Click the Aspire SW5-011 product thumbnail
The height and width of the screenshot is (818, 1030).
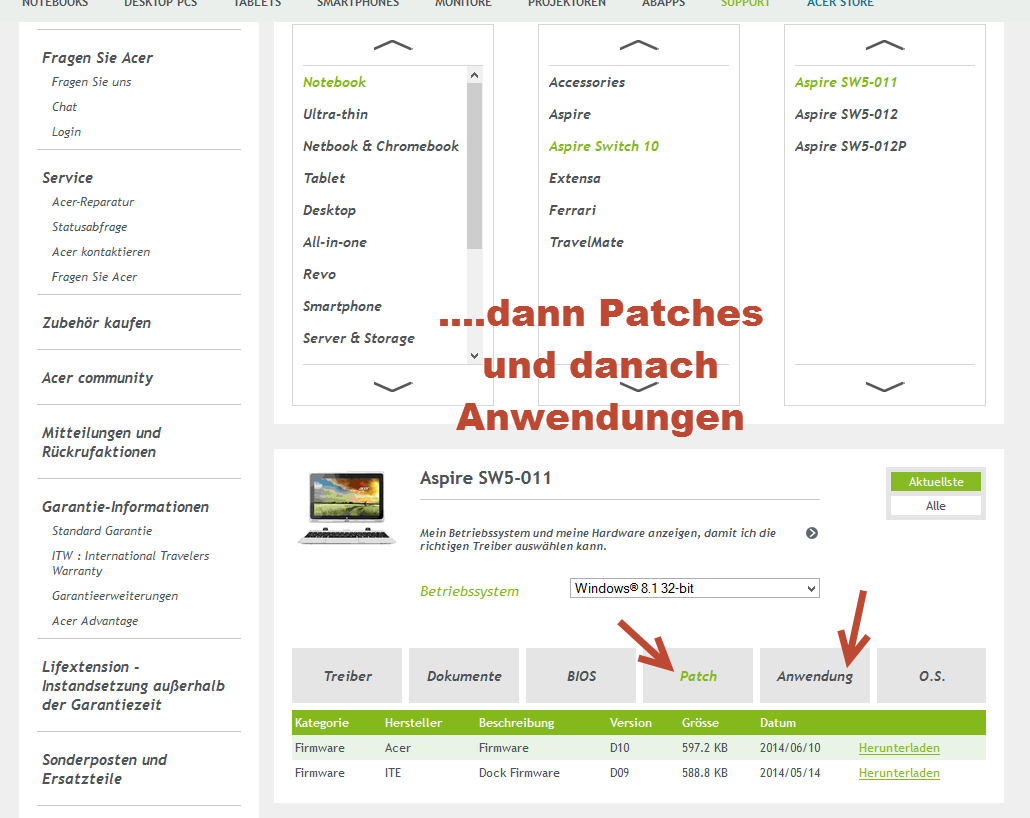tap(347, 508)
